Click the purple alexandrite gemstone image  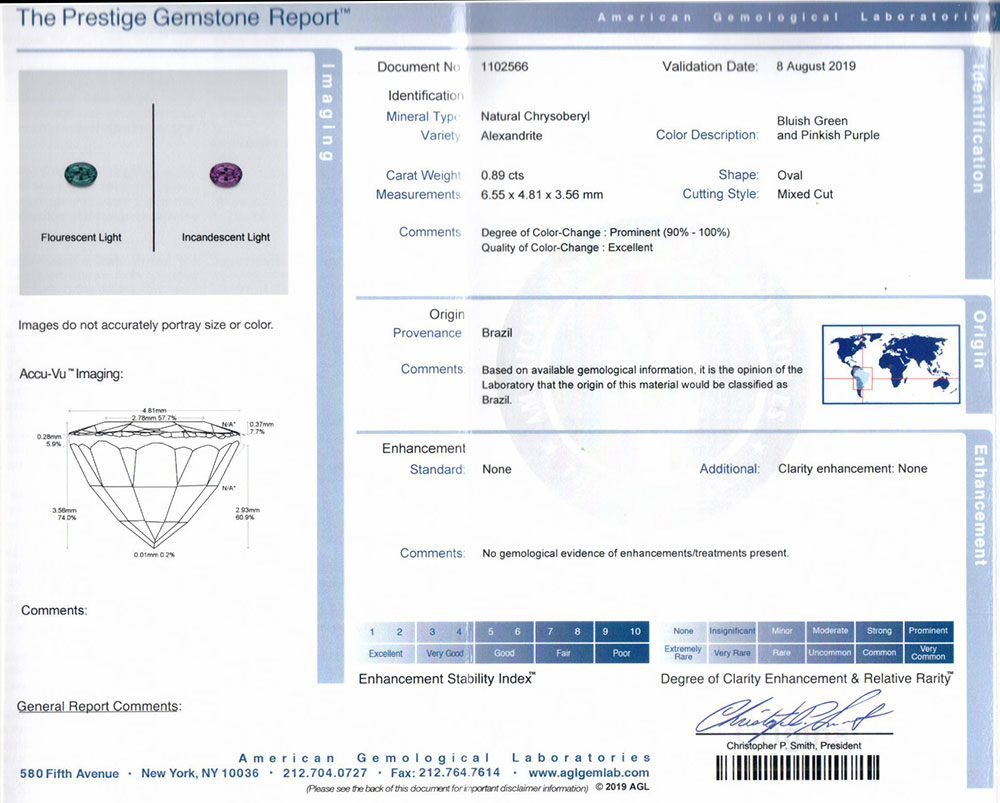pos(226,174)
